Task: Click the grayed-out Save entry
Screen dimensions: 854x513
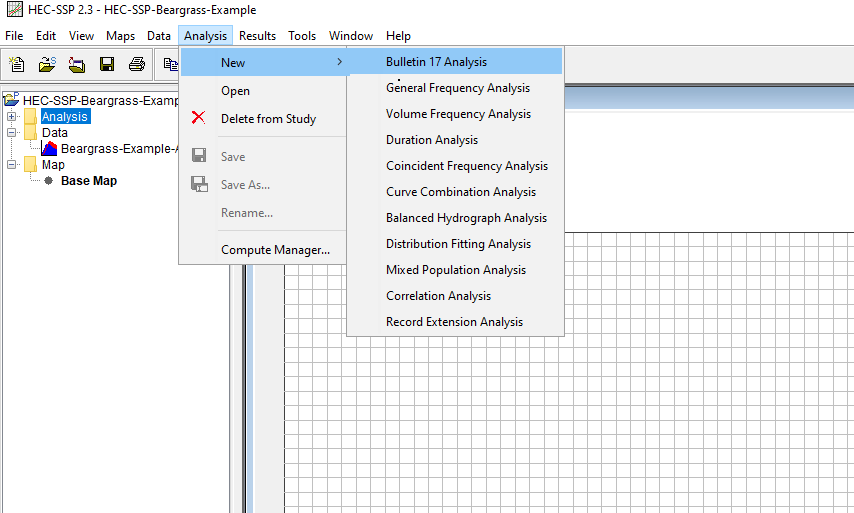Action: point(264,156)
